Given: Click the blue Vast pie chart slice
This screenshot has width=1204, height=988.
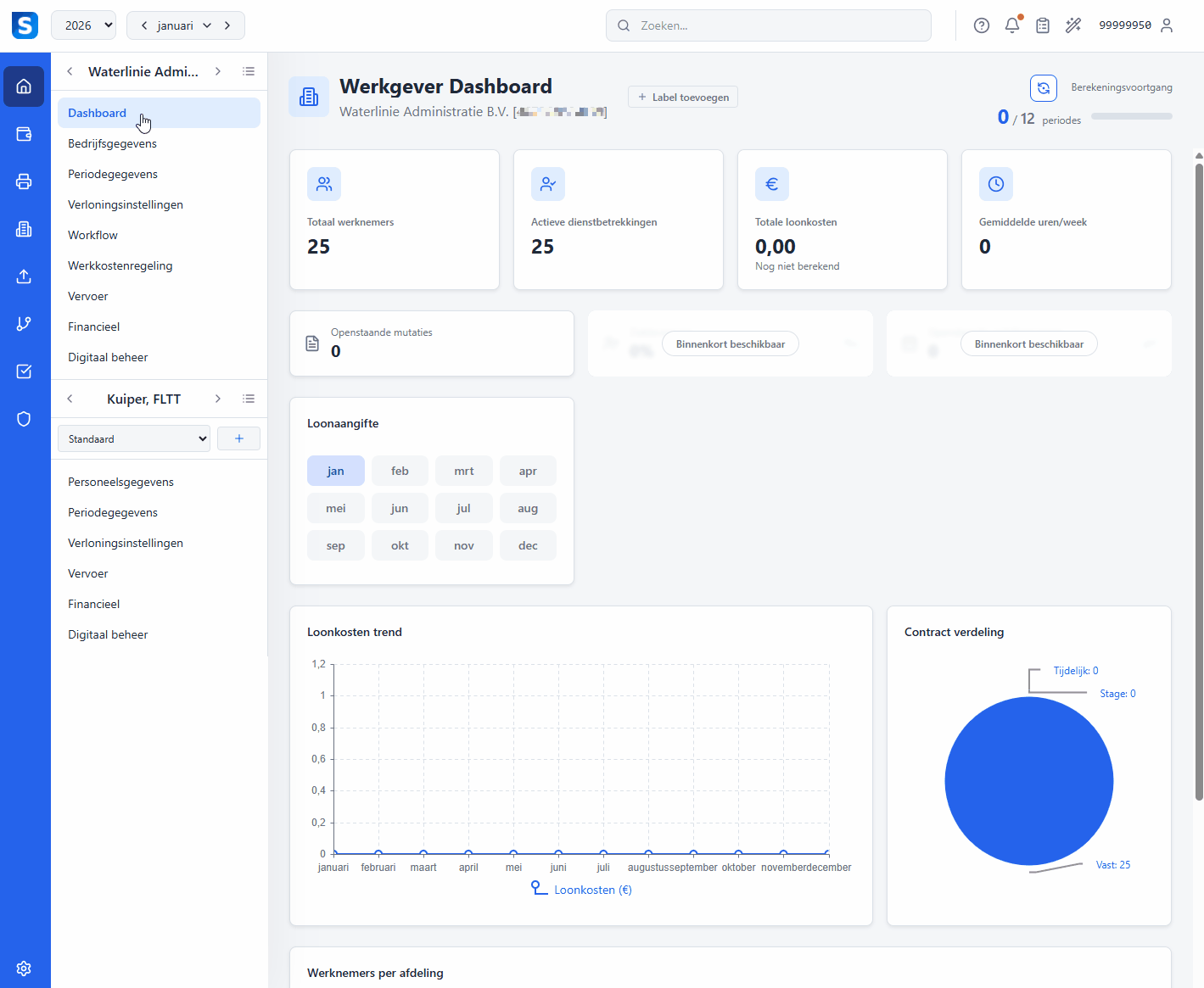Looking at the screenshot, I should [x=1029, y=781].
